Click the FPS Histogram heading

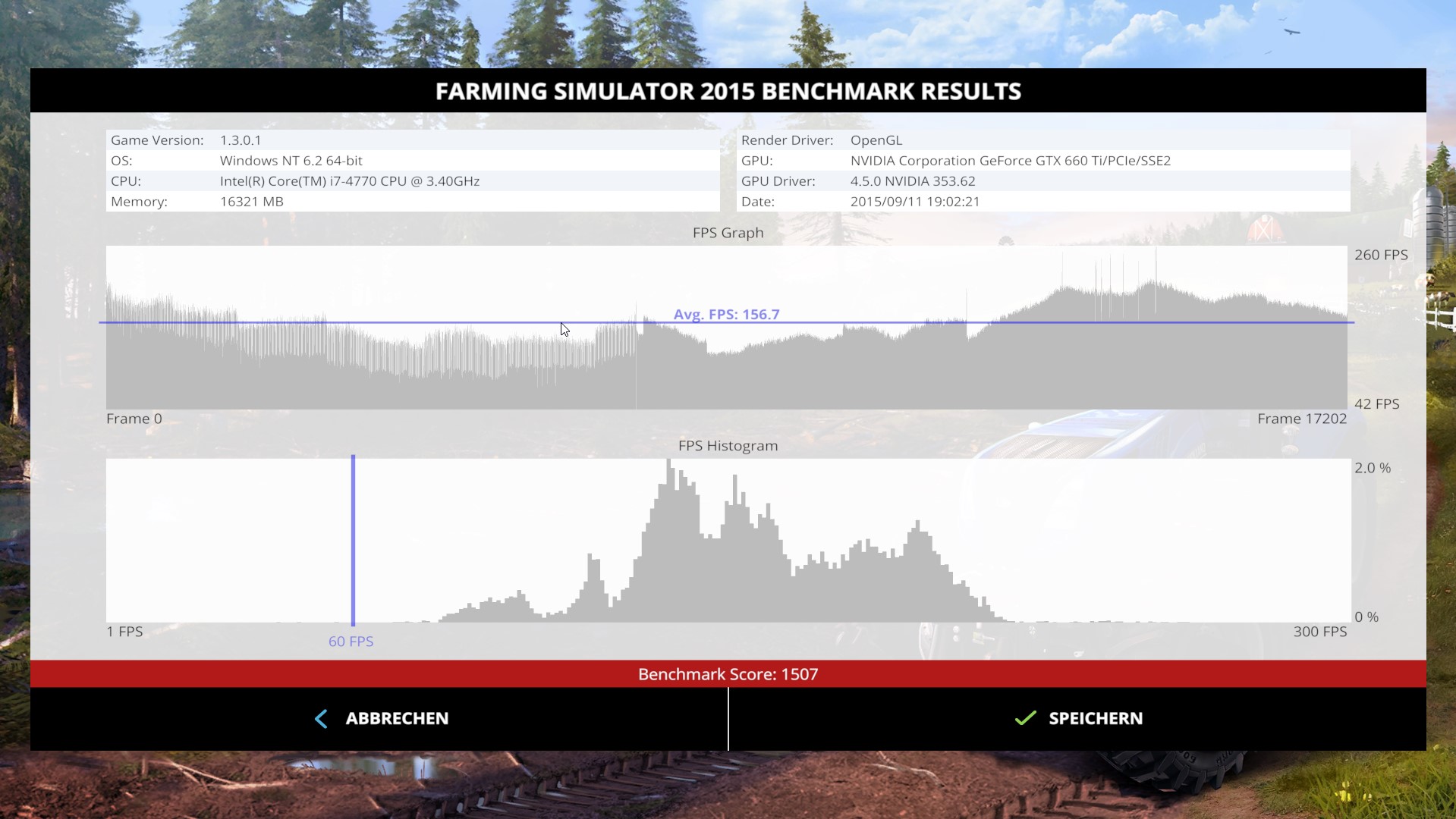pyautogui.click(x=728, y=446)
